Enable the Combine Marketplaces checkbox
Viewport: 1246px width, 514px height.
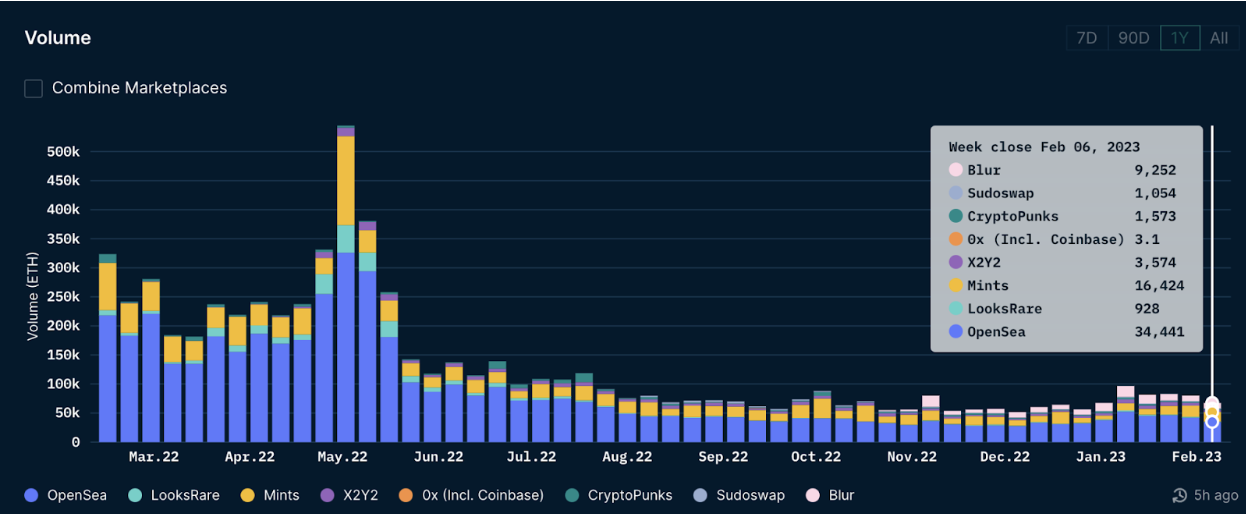34,88
